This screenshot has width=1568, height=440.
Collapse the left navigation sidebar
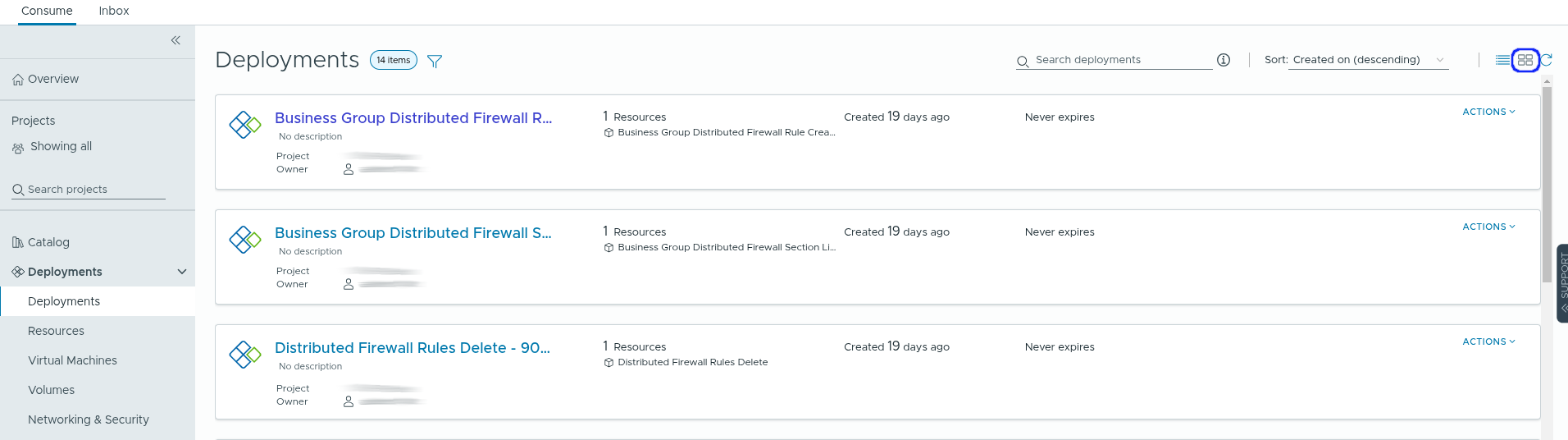(x=175, y=40)
